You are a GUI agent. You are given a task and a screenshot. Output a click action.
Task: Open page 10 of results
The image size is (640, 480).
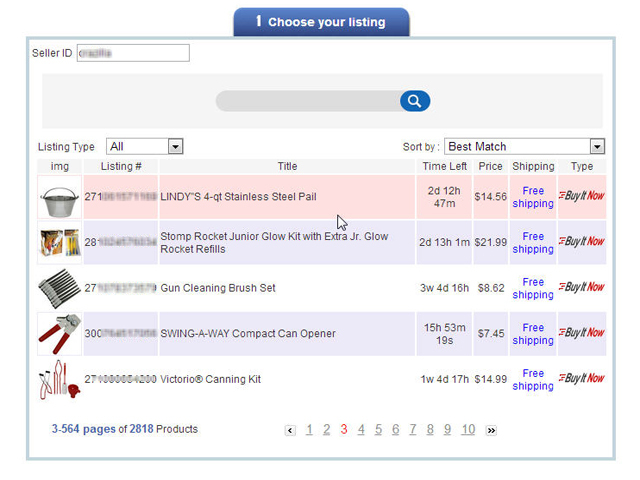(468, 429)
